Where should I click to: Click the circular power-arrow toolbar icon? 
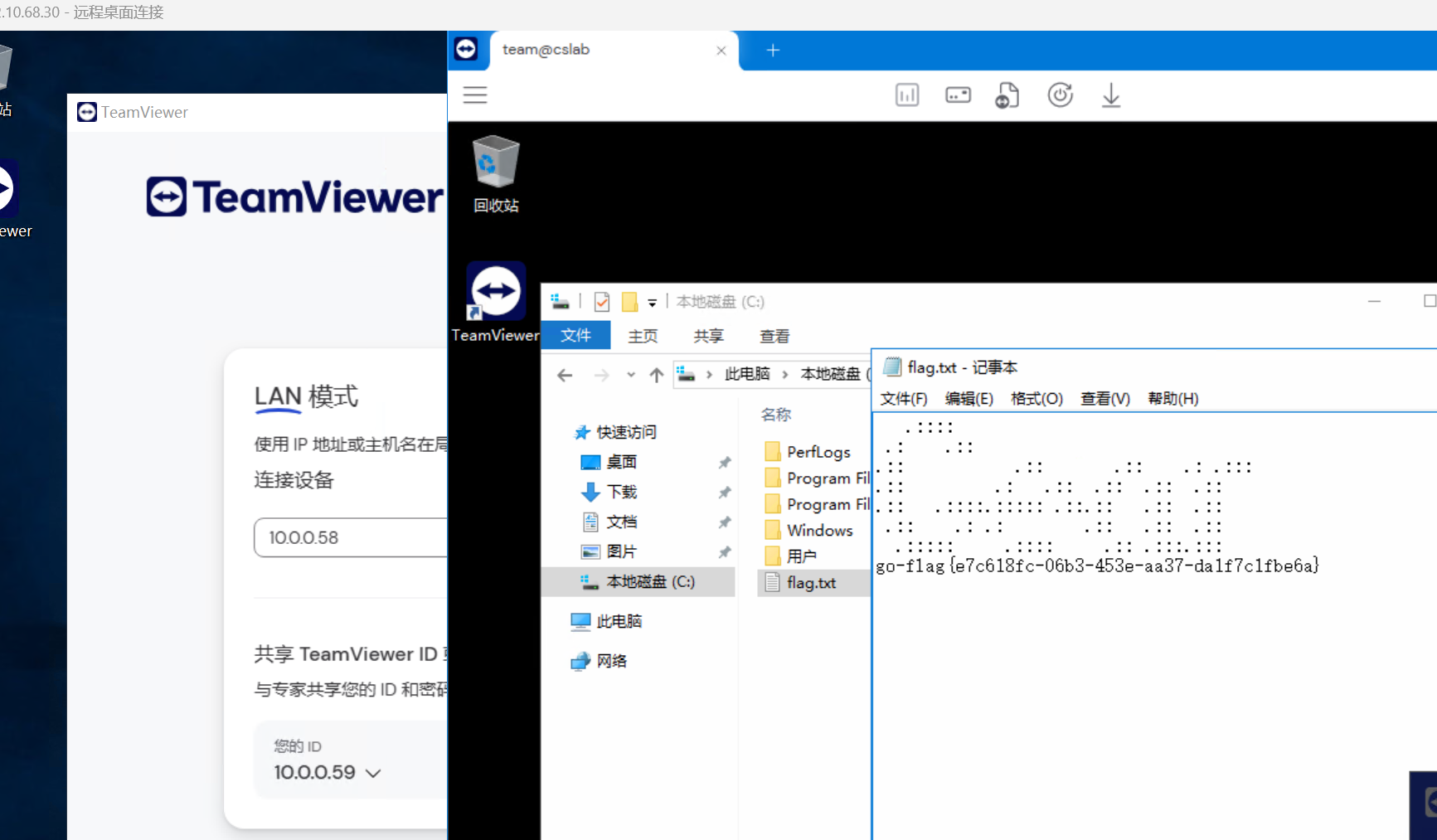click(x=1060, y=95)
